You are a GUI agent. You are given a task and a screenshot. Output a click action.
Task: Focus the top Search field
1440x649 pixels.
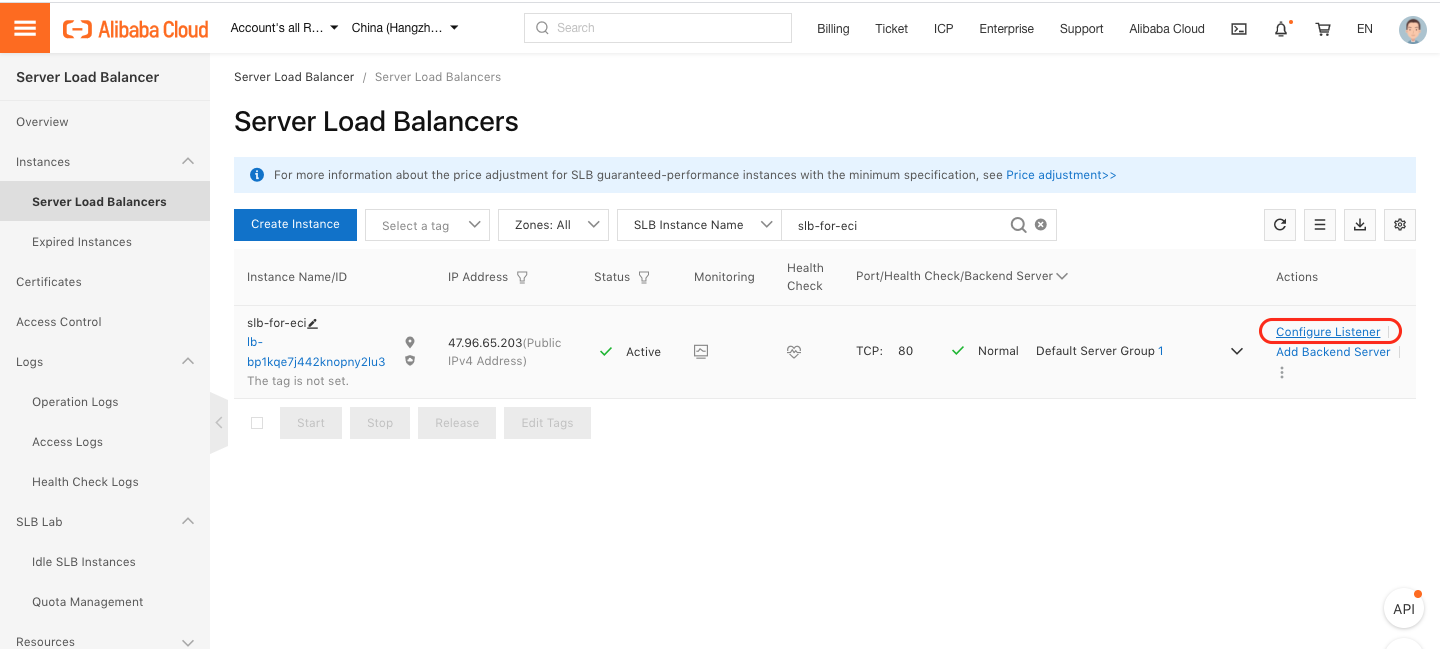(658, 28)
